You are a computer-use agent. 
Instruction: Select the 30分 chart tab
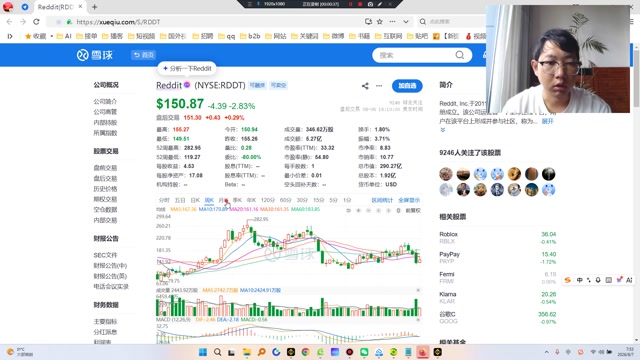[302, 200]
